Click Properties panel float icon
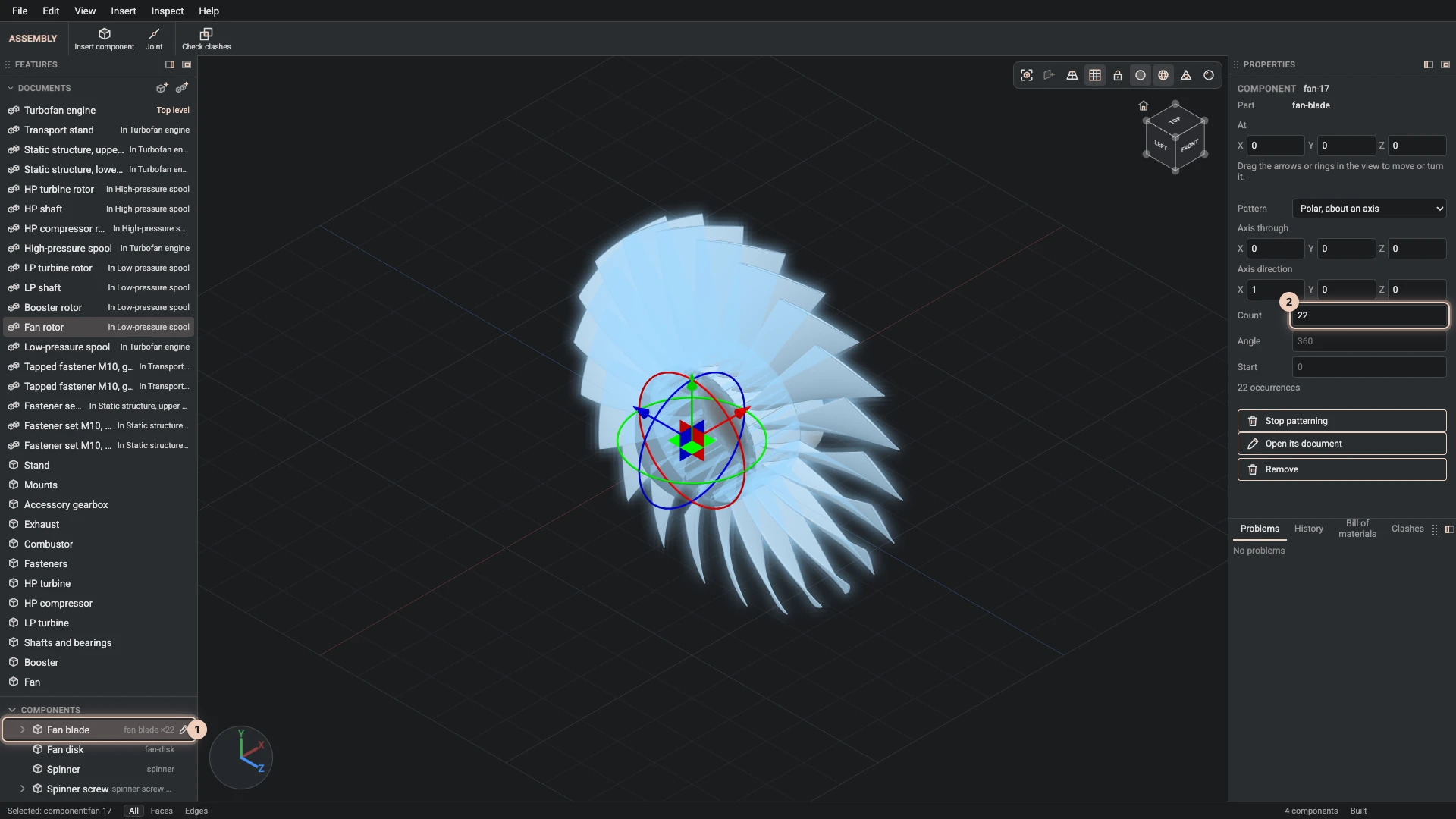 [1445, 64]
